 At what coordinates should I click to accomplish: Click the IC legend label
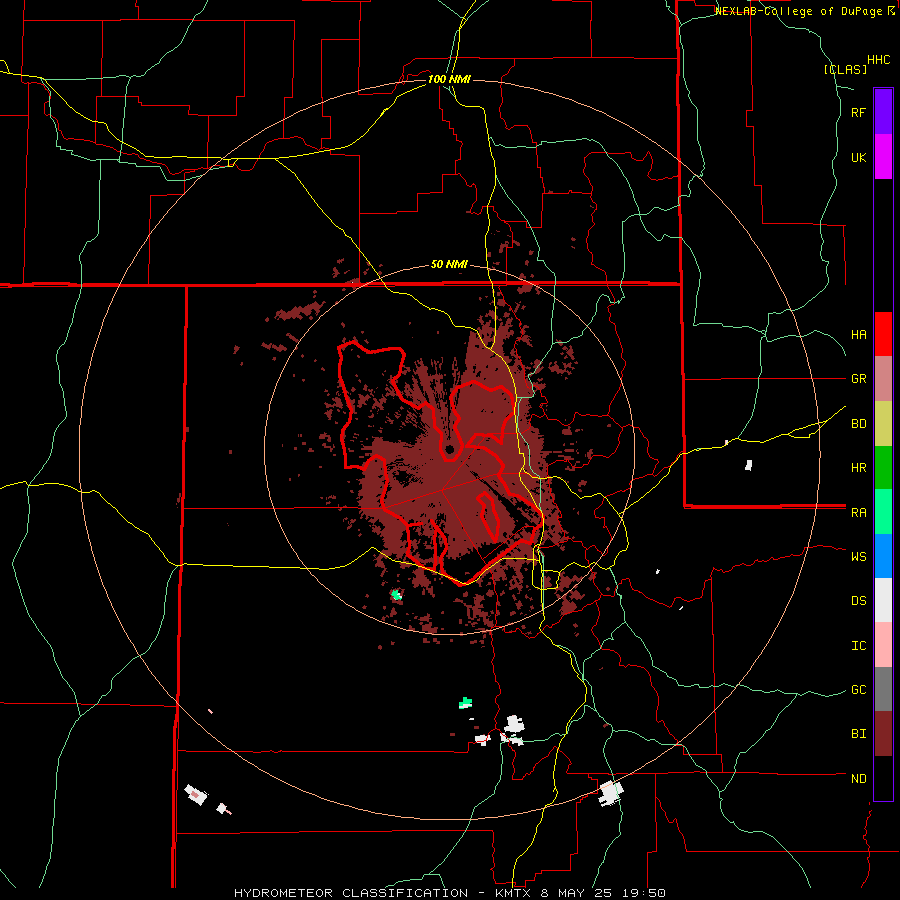858,646
